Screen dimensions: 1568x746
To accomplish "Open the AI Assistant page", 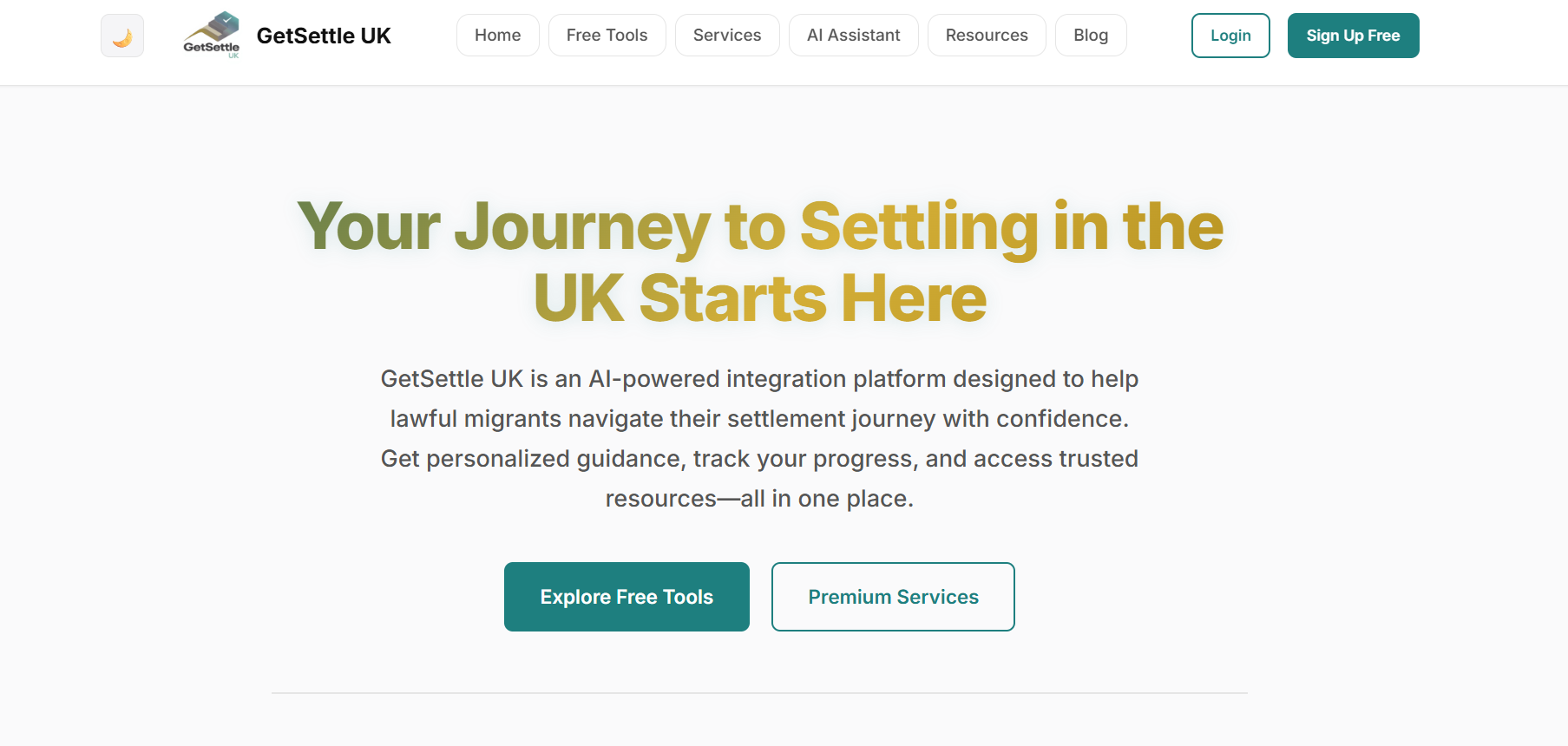I will coord(853,35).
